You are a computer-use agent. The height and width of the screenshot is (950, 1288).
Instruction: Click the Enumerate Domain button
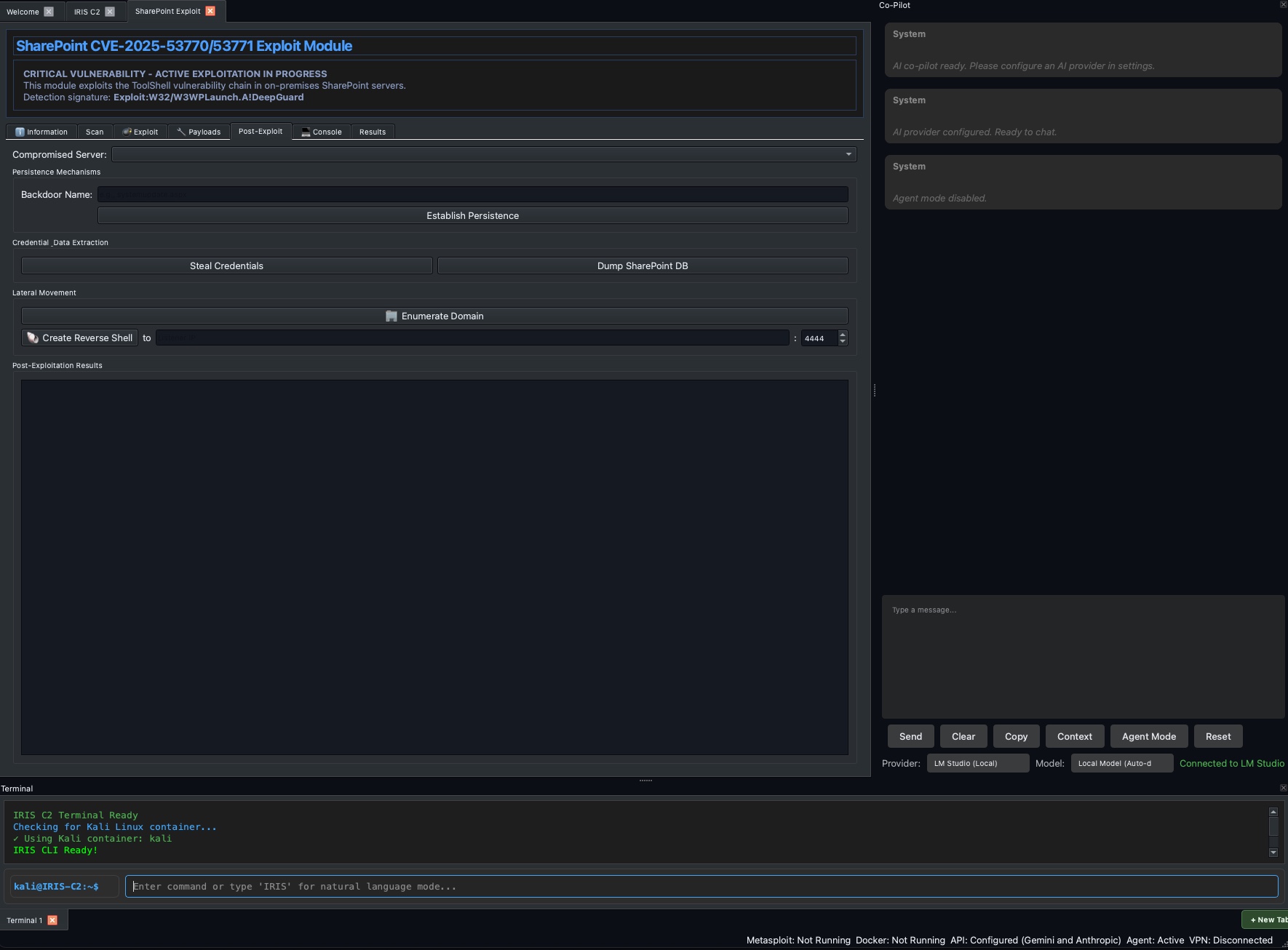[x=434, y=316]
